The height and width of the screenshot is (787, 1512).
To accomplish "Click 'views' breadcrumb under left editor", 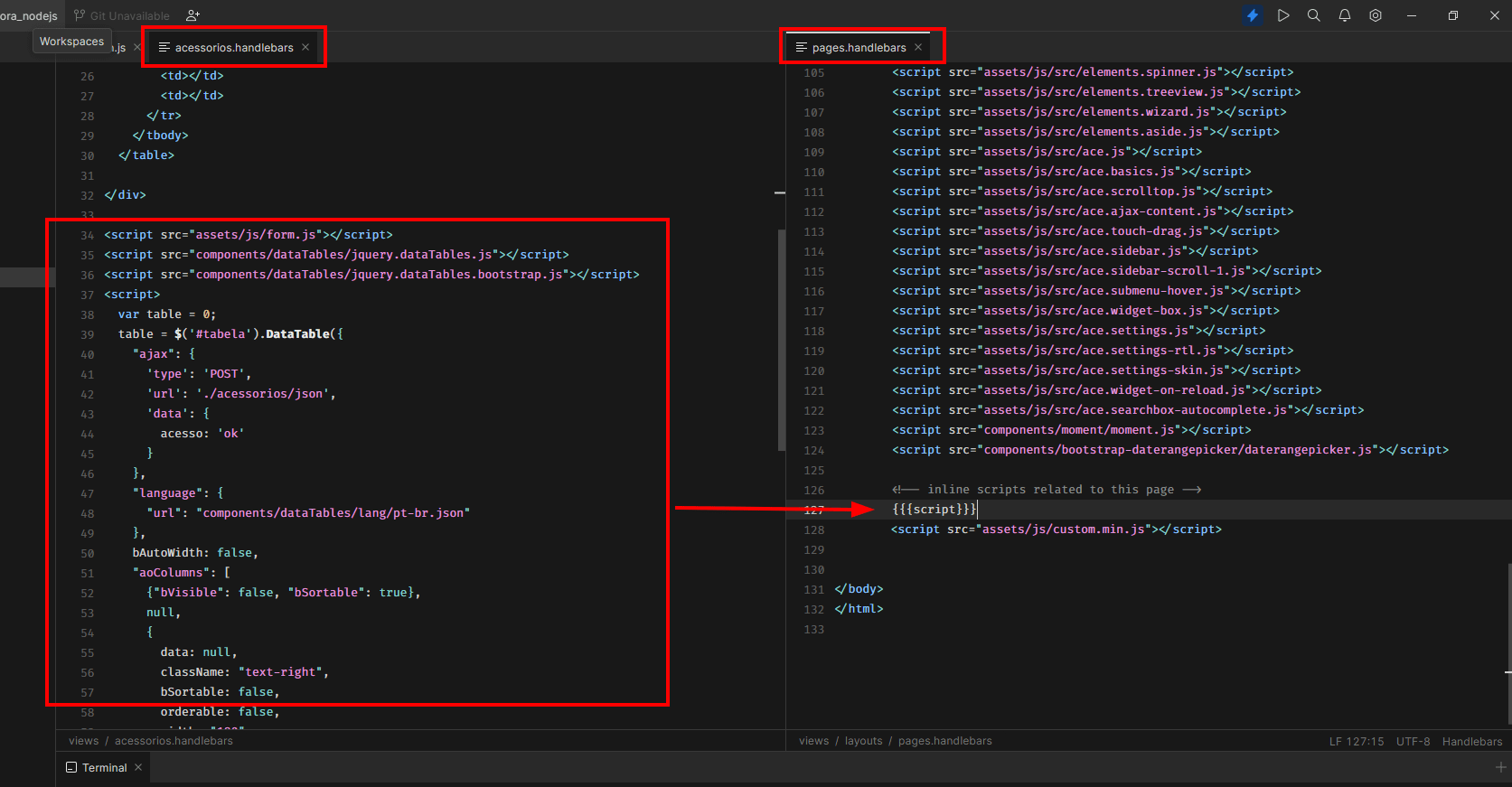I will [x=83, y=740].
